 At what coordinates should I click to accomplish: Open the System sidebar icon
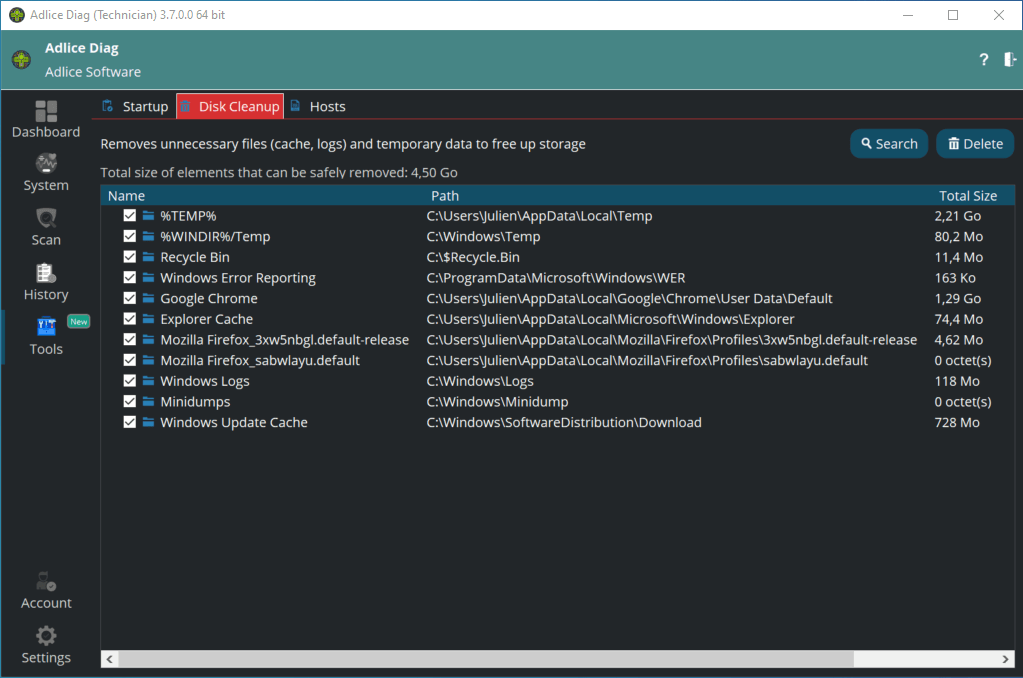46,164
